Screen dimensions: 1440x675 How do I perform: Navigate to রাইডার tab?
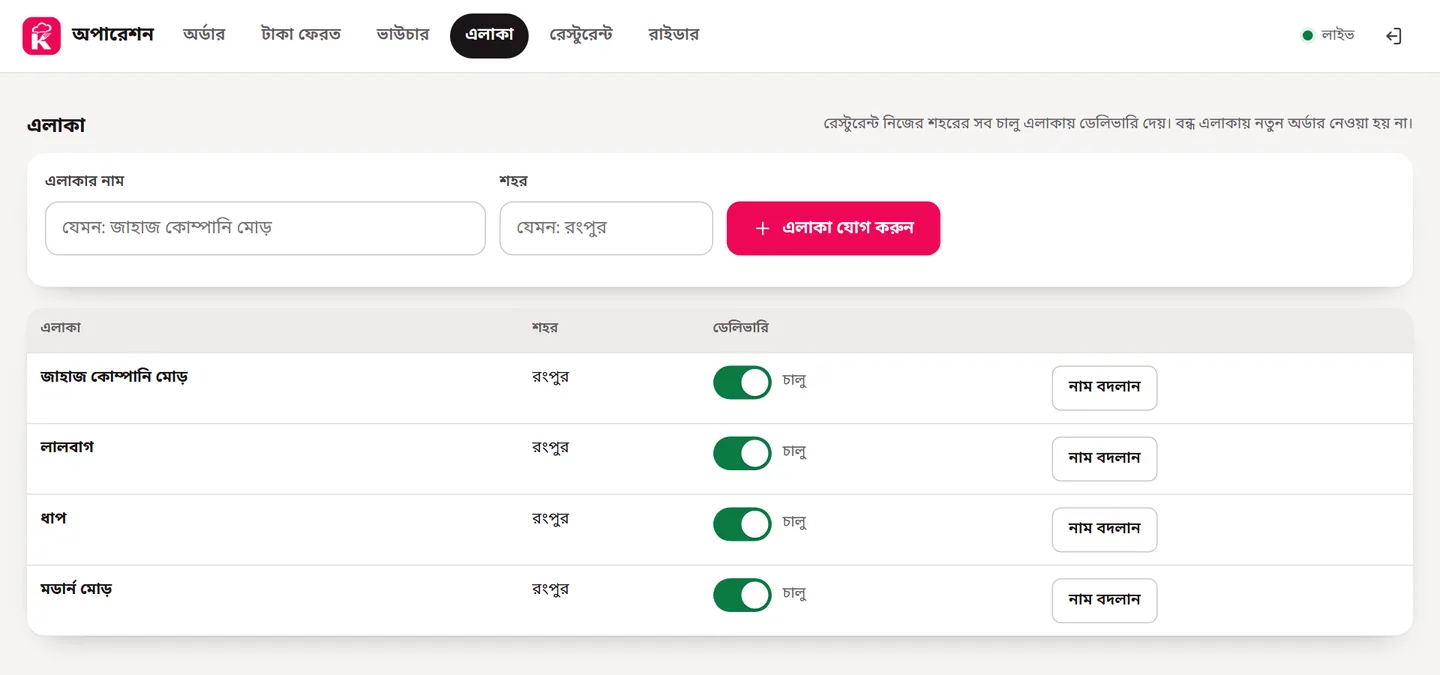[674, 35]
